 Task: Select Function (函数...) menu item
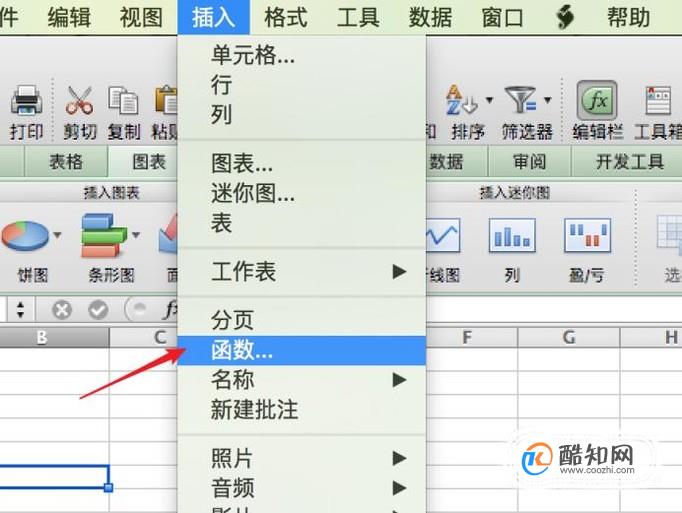(x=301, y=350)
